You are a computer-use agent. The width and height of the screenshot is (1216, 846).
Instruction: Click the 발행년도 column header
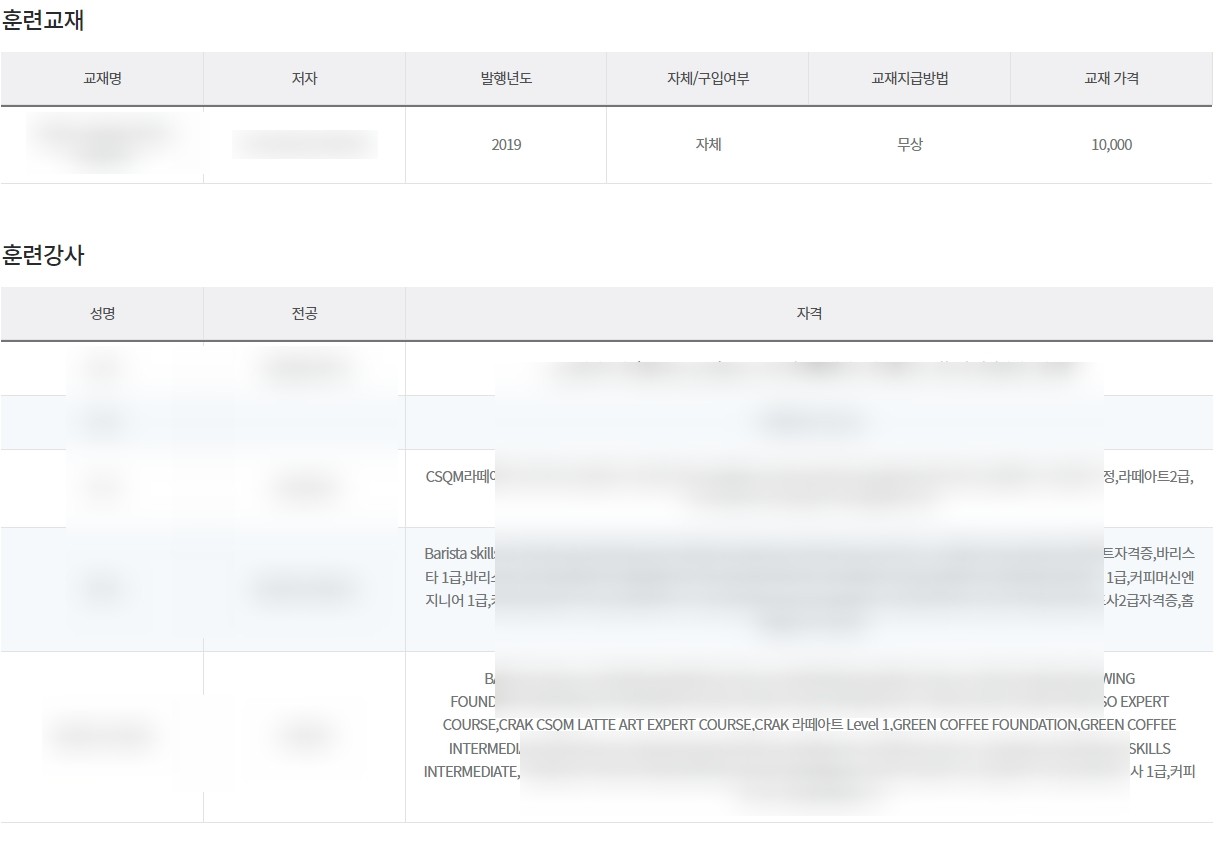(506, 79)
